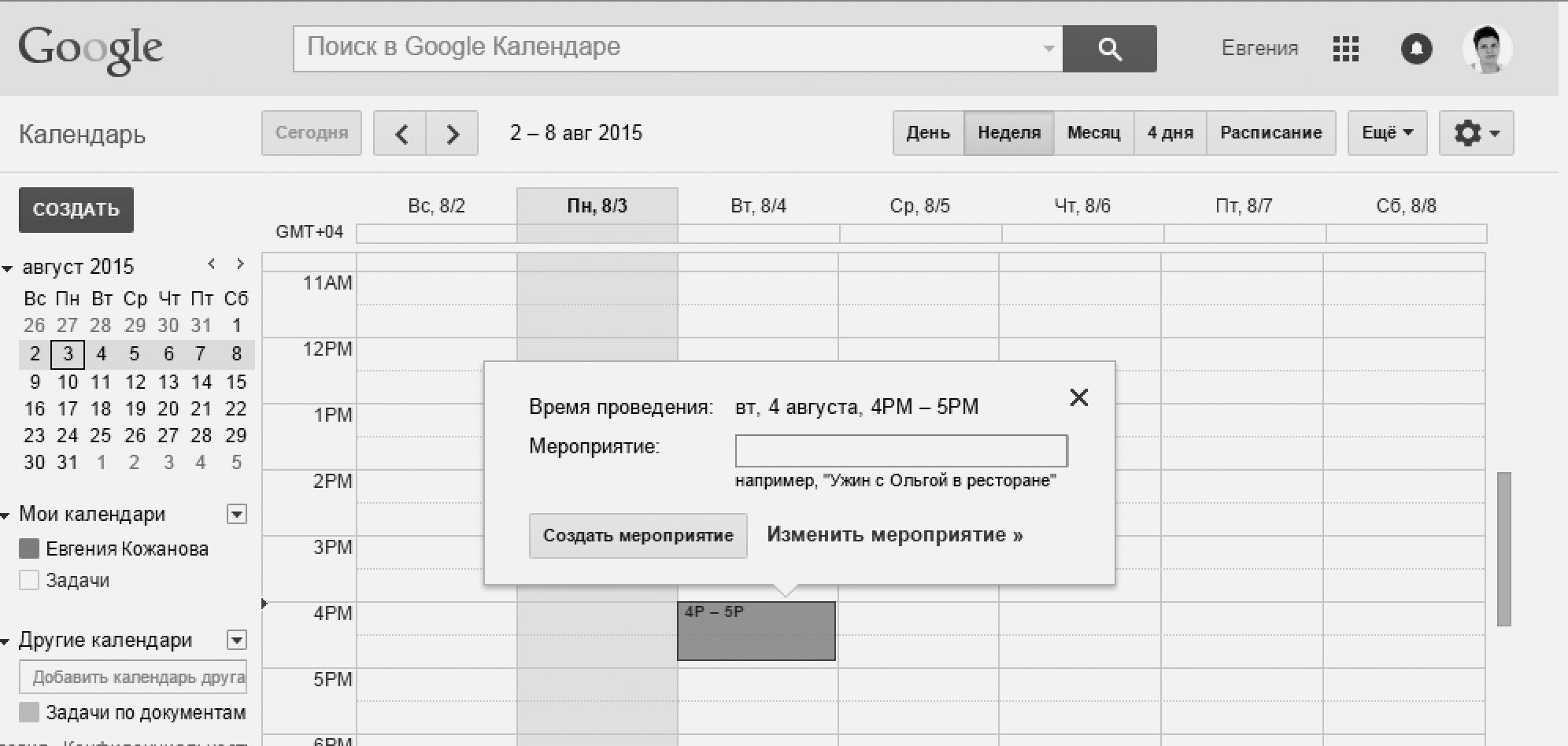1568x746 pixels.
Task: Select day 29 in mini calendar
Action: click(236, 436)
